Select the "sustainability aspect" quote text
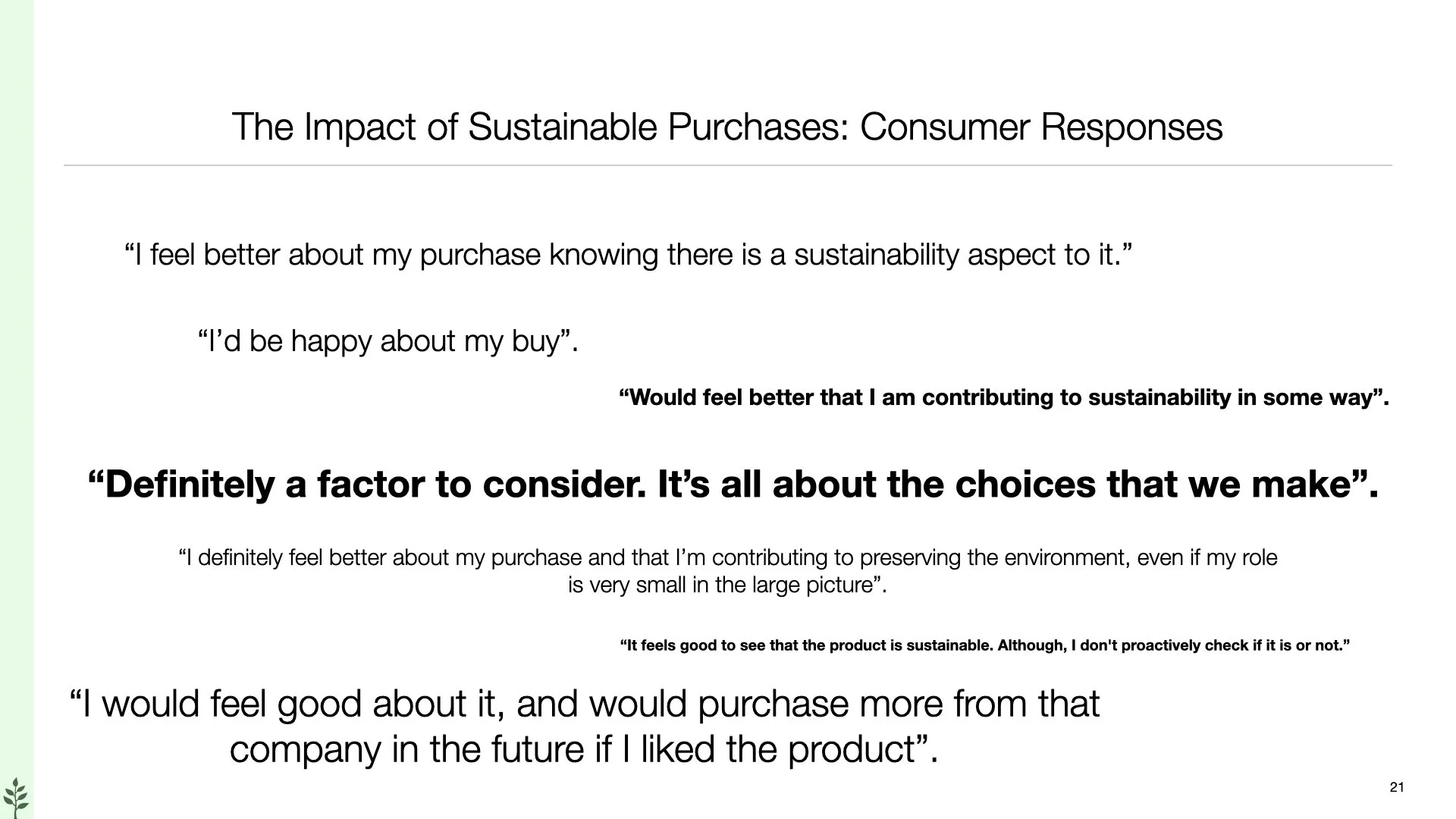 click(628, 255)
